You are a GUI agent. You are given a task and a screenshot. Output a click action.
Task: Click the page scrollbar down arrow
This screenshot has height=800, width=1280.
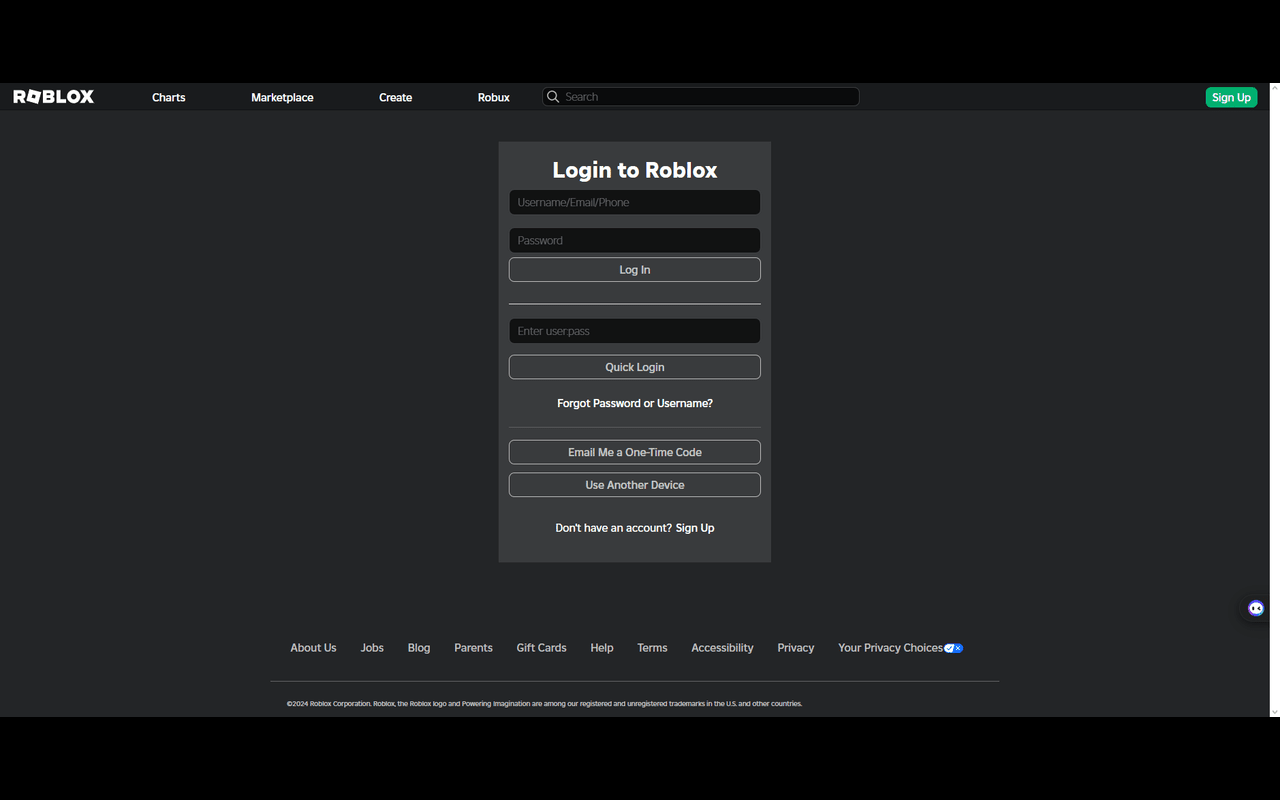[x=1274, y=711]
